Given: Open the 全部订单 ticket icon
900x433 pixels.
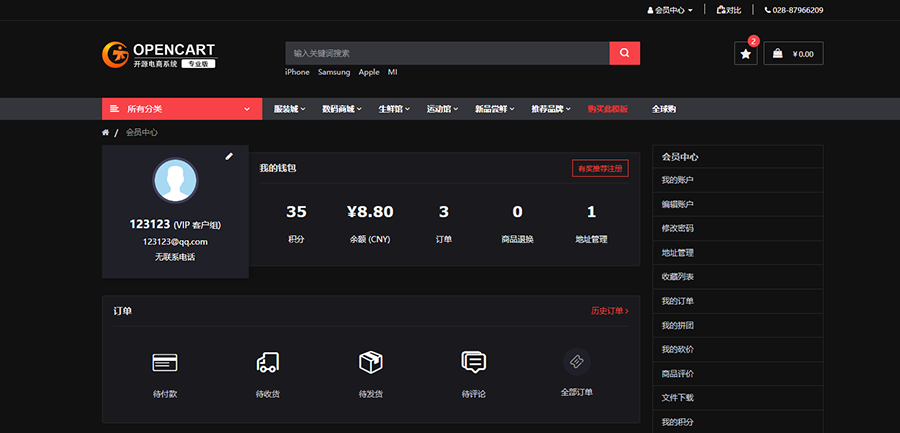Looking at the screenshot, I should click(576, 361).
